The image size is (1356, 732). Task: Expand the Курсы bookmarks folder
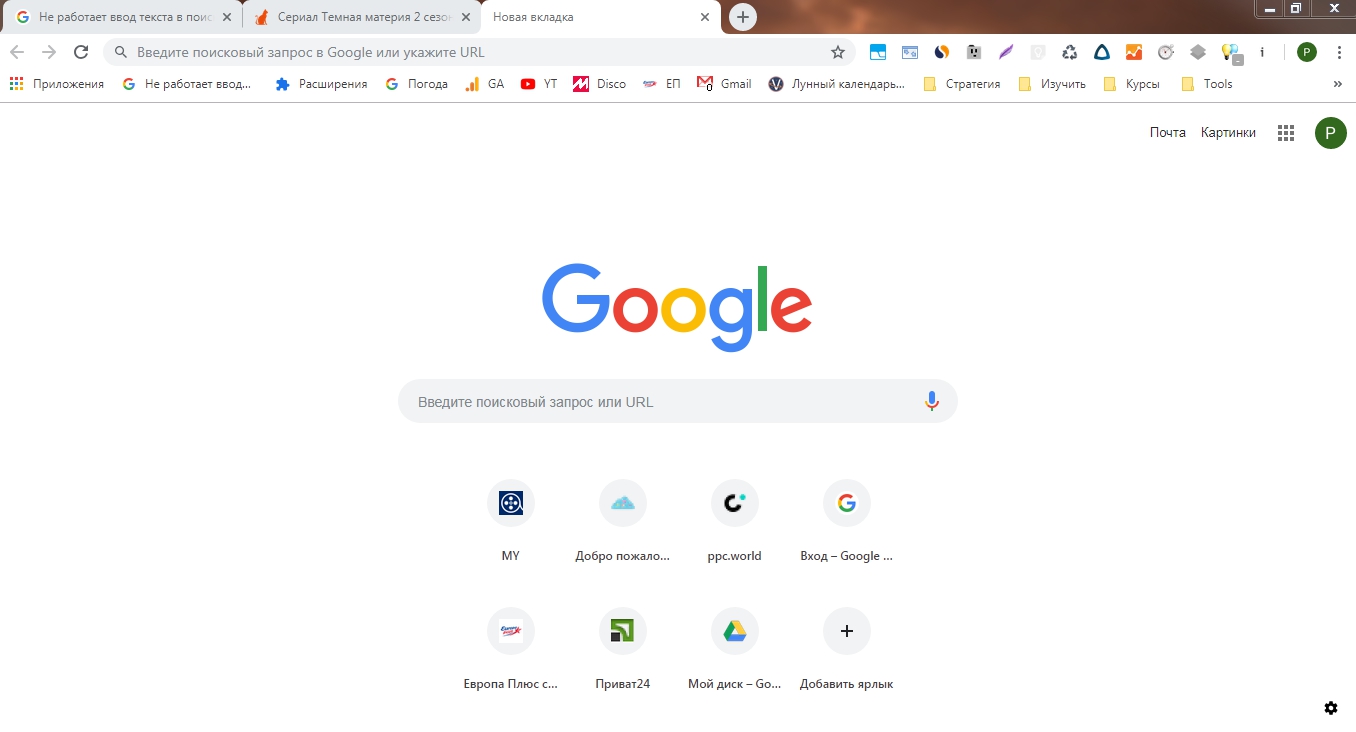tap(1132, 84)
